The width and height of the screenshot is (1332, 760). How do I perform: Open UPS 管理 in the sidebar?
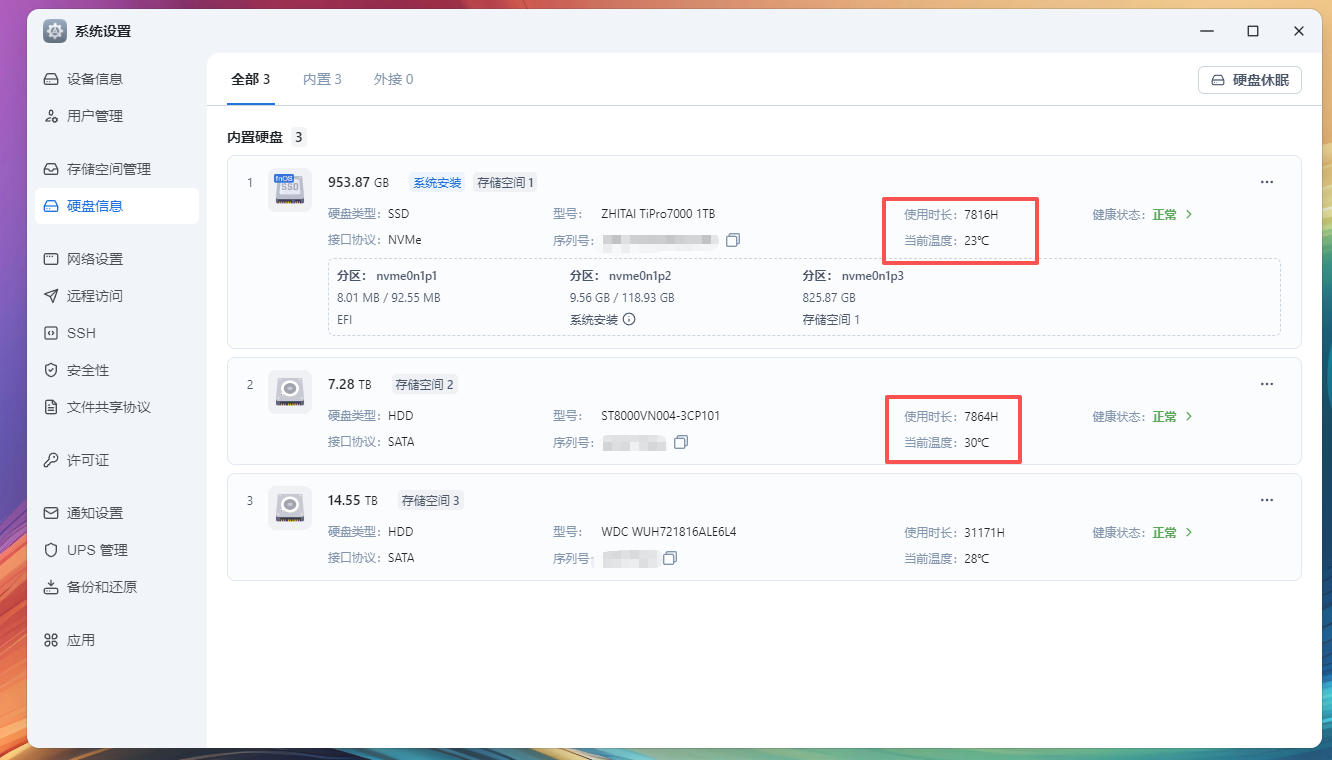(x=117, y=550)
